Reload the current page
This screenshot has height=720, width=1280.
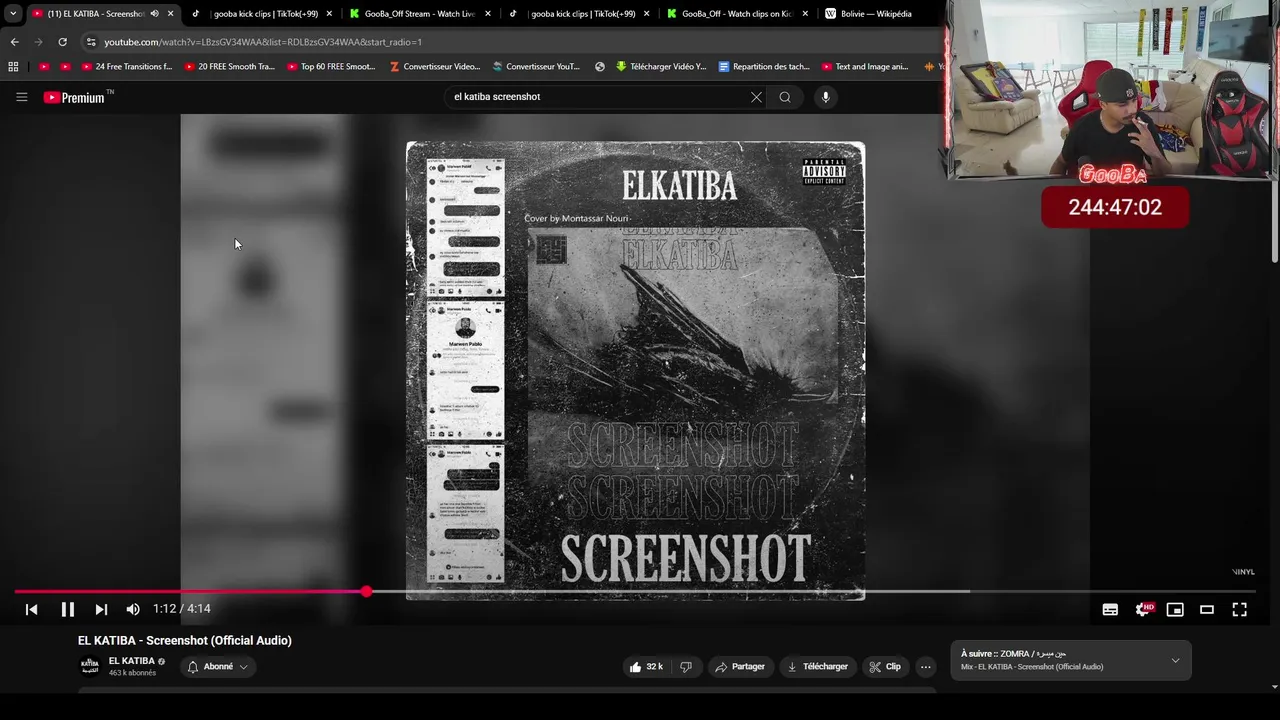tap(62, 42)
